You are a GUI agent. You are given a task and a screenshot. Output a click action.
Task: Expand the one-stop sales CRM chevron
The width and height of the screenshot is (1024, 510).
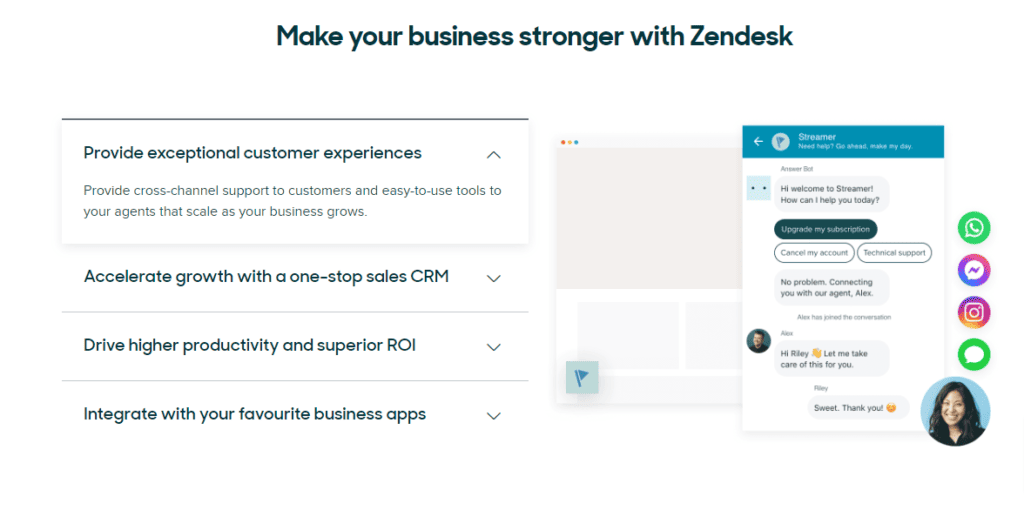coord(493,278)
